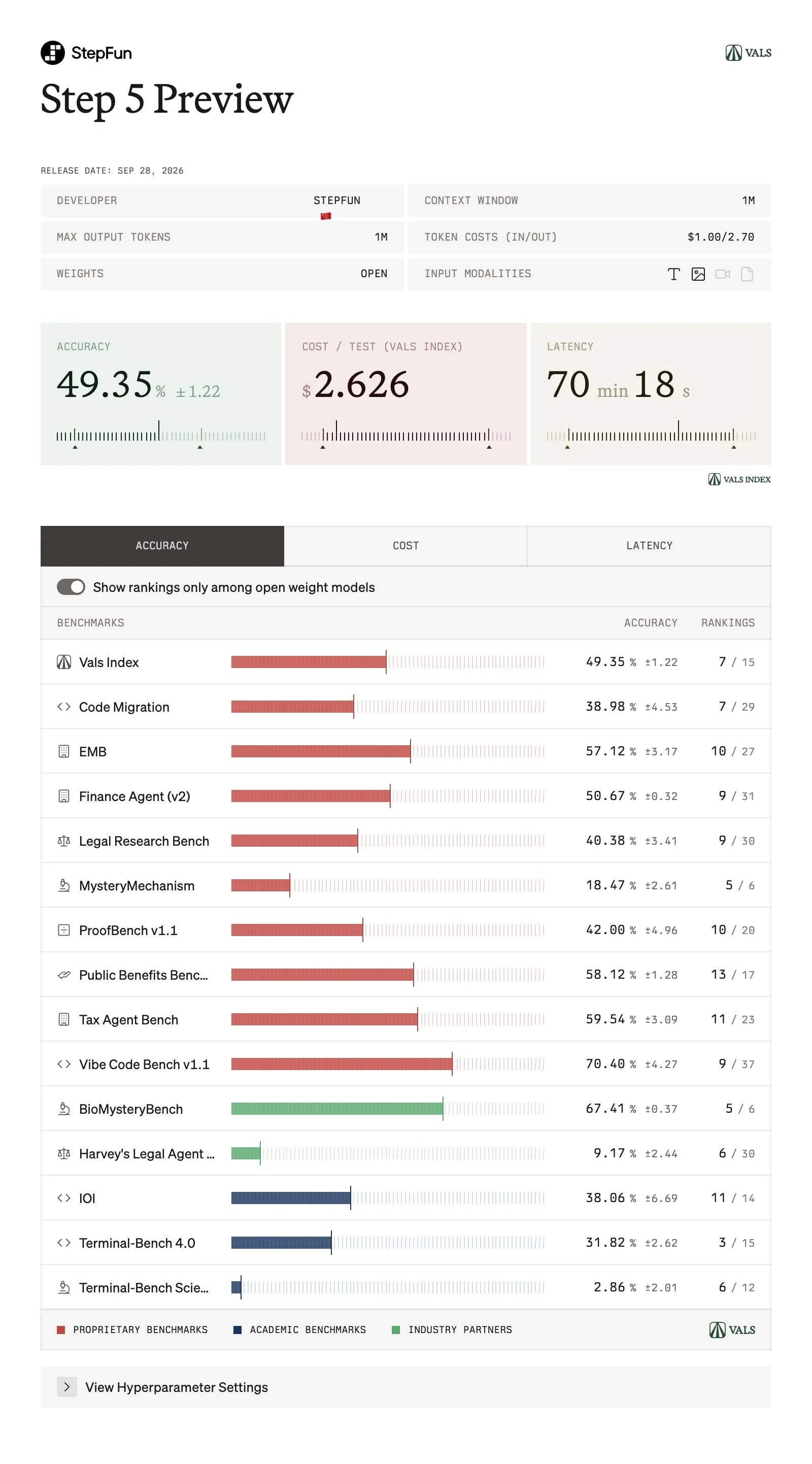This screenshot has height=1464, width=812.
Task: Click the EMB calculator icon
Action: click(x=63, y=751)
